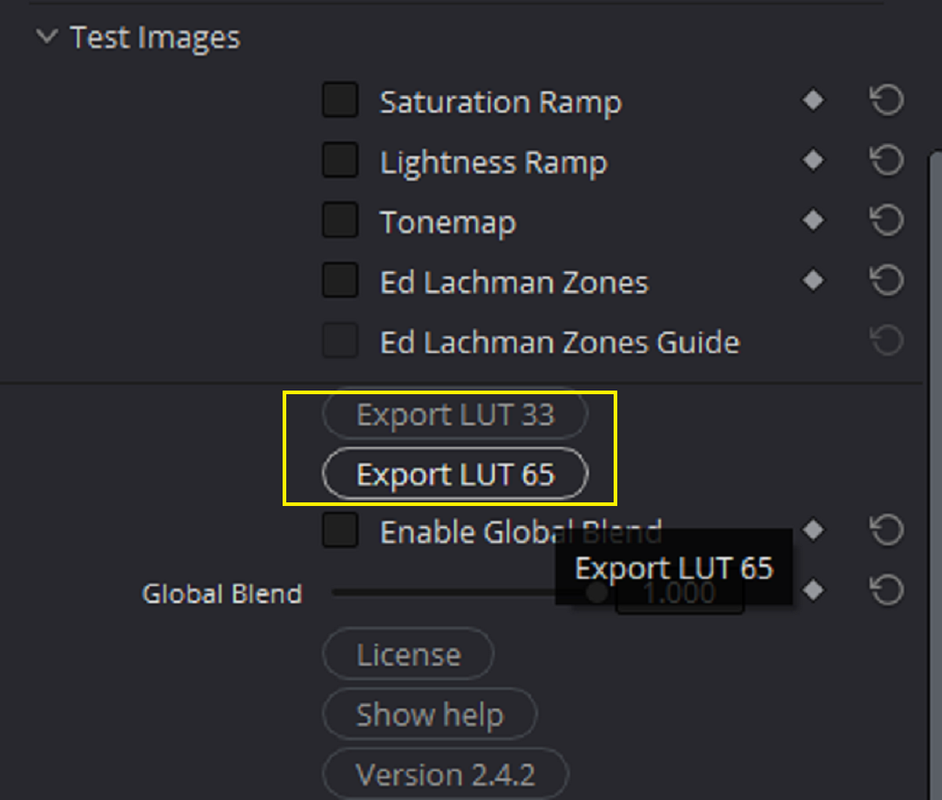Open the License button
This screenshot has height=800, width=942.
coord(408,653)
